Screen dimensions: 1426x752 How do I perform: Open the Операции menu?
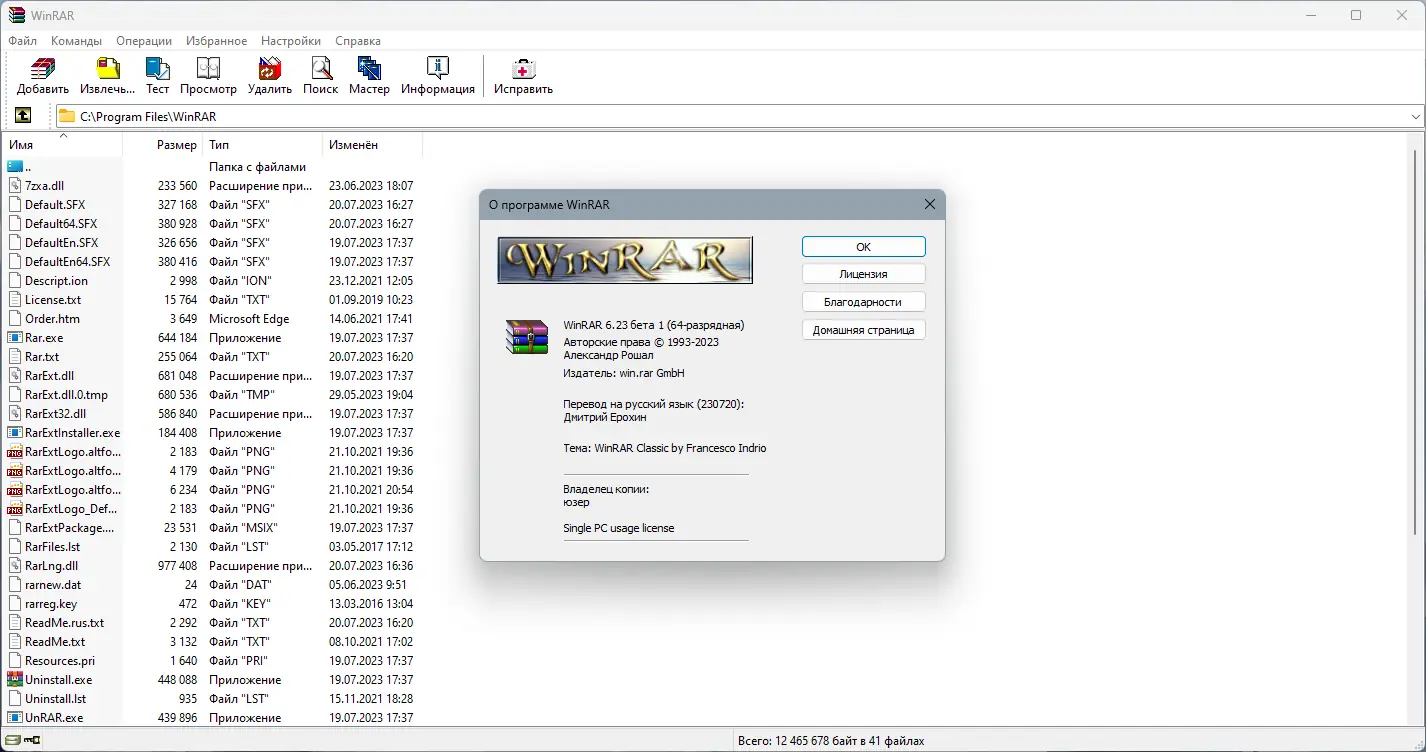click(x=144, y=41)
